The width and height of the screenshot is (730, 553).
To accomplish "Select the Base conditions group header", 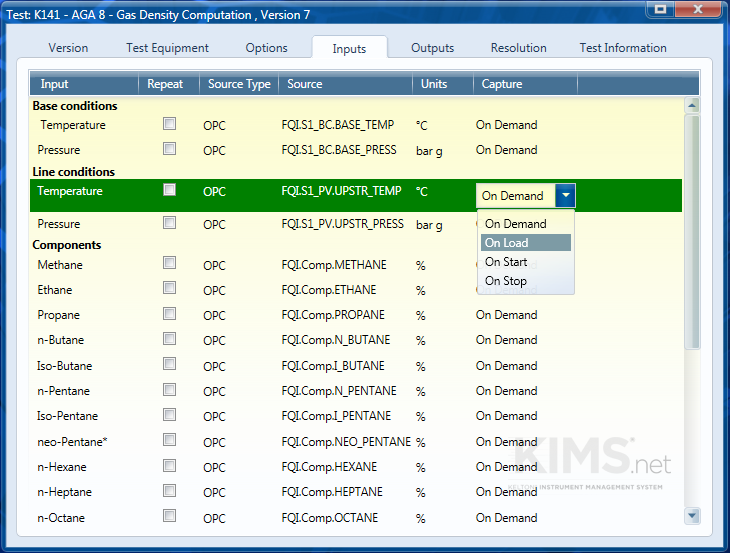I will pyautogui.click(x=75, y=106).
